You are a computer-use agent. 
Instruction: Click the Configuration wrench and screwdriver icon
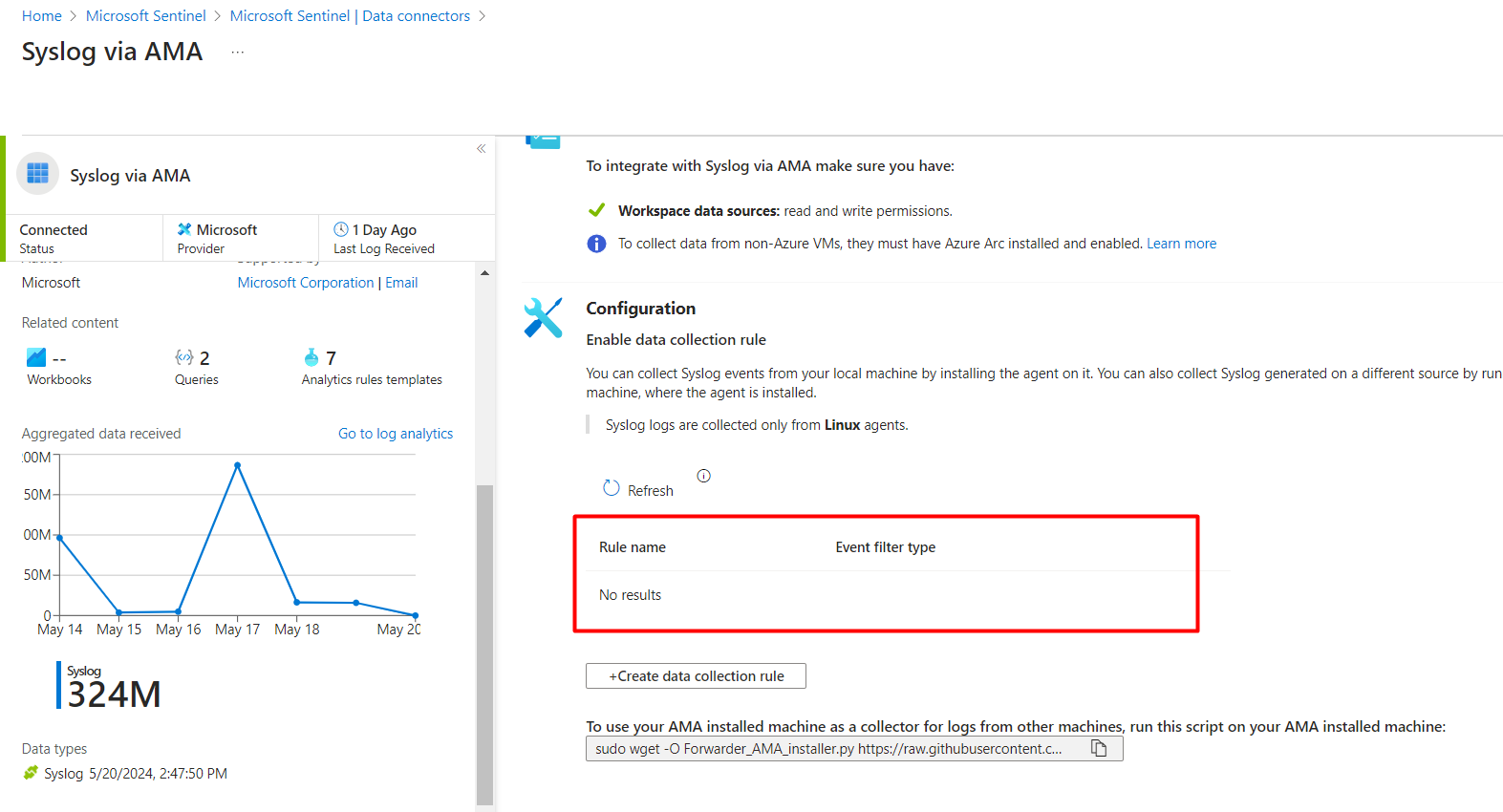coord(543,317)
